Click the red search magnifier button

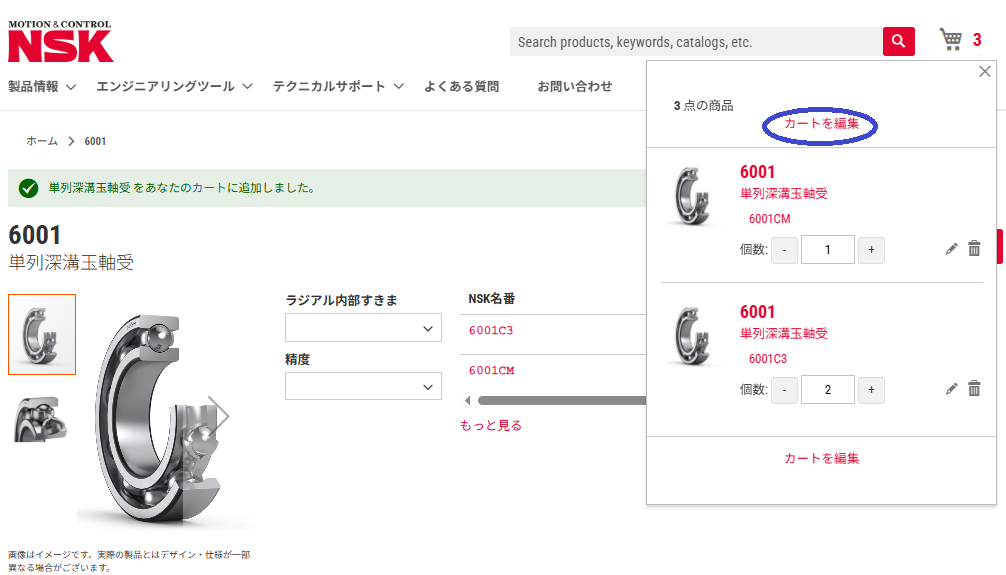(898, 41)
